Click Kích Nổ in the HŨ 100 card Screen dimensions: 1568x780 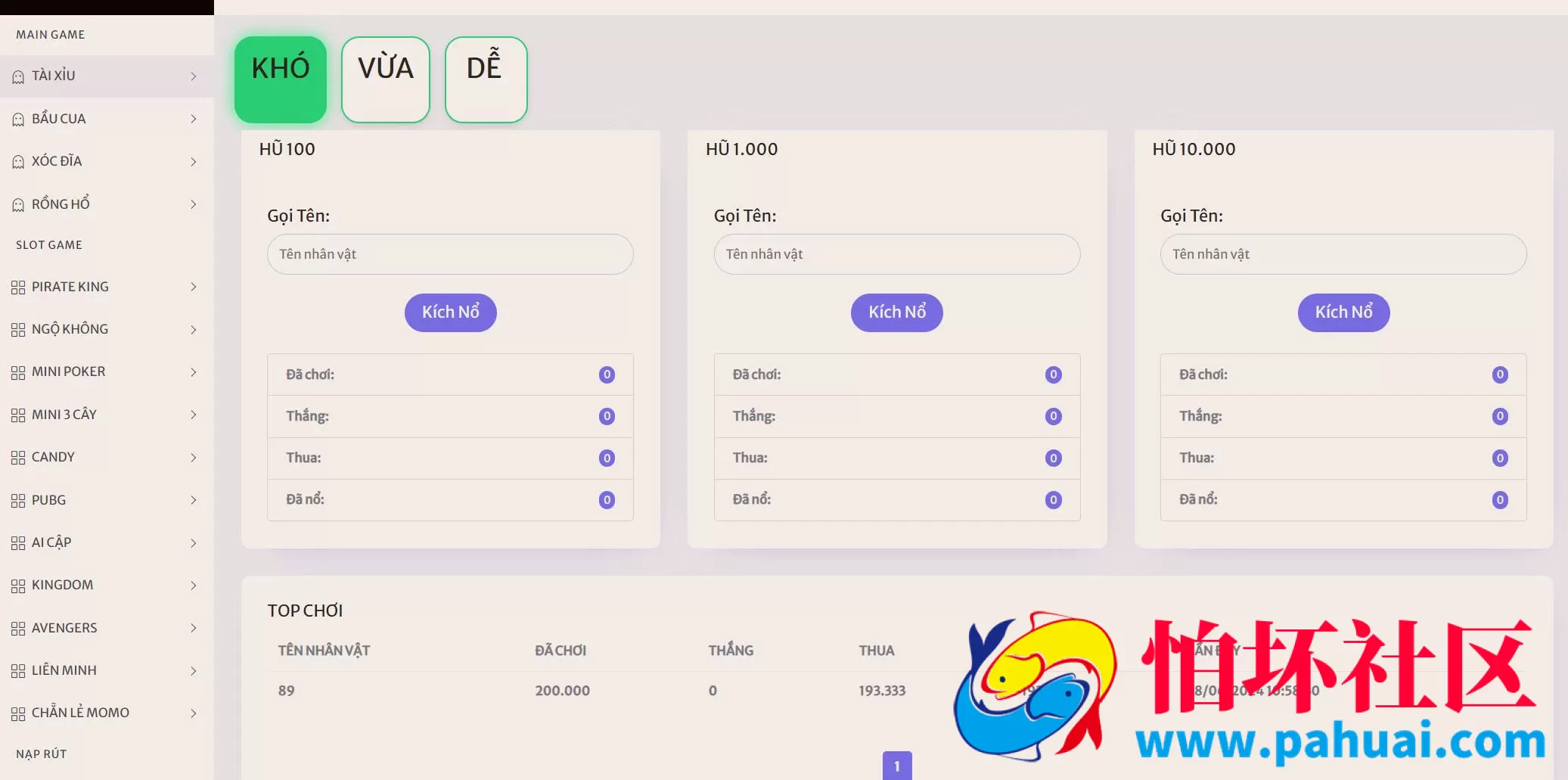pos(451,312)
